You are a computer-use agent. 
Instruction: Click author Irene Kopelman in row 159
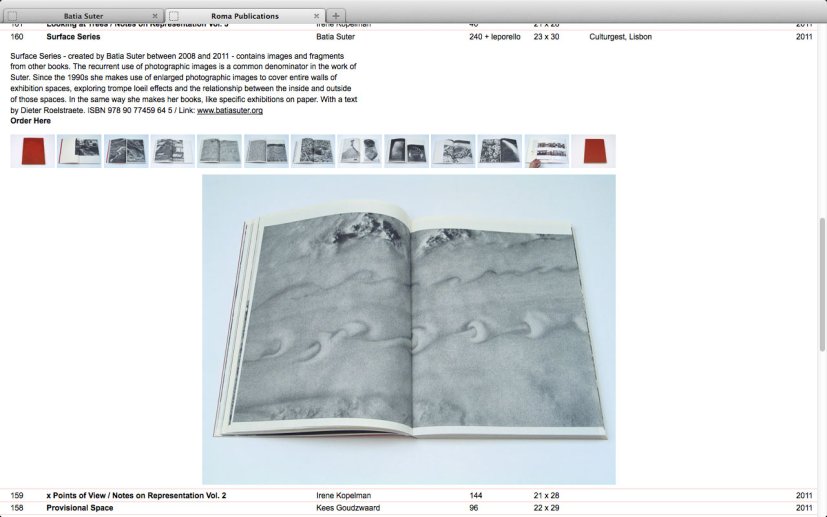pos(343,495)
